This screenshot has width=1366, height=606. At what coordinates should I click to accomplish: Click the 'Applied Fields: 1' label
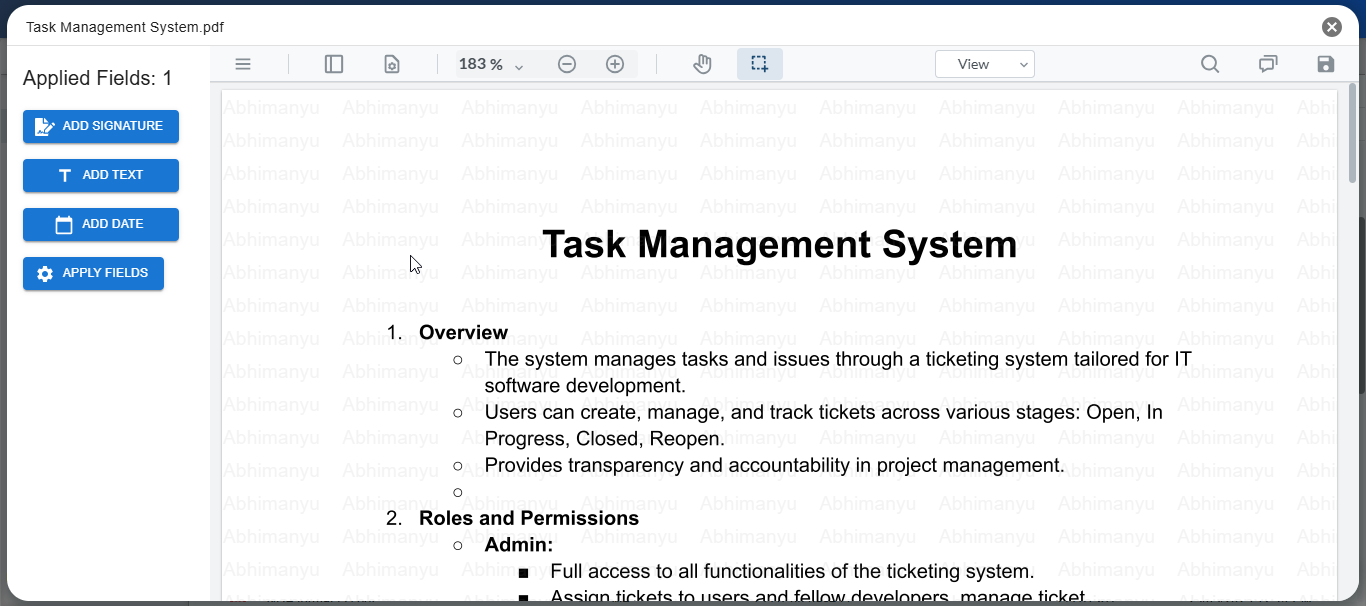98,78
